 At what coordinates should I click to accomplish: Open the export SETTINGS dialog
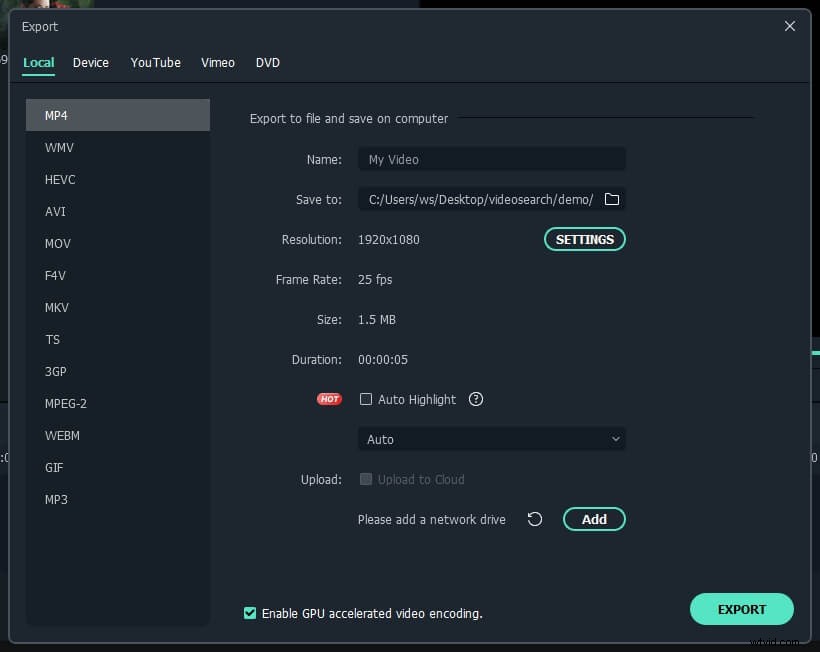click(584, 239)
